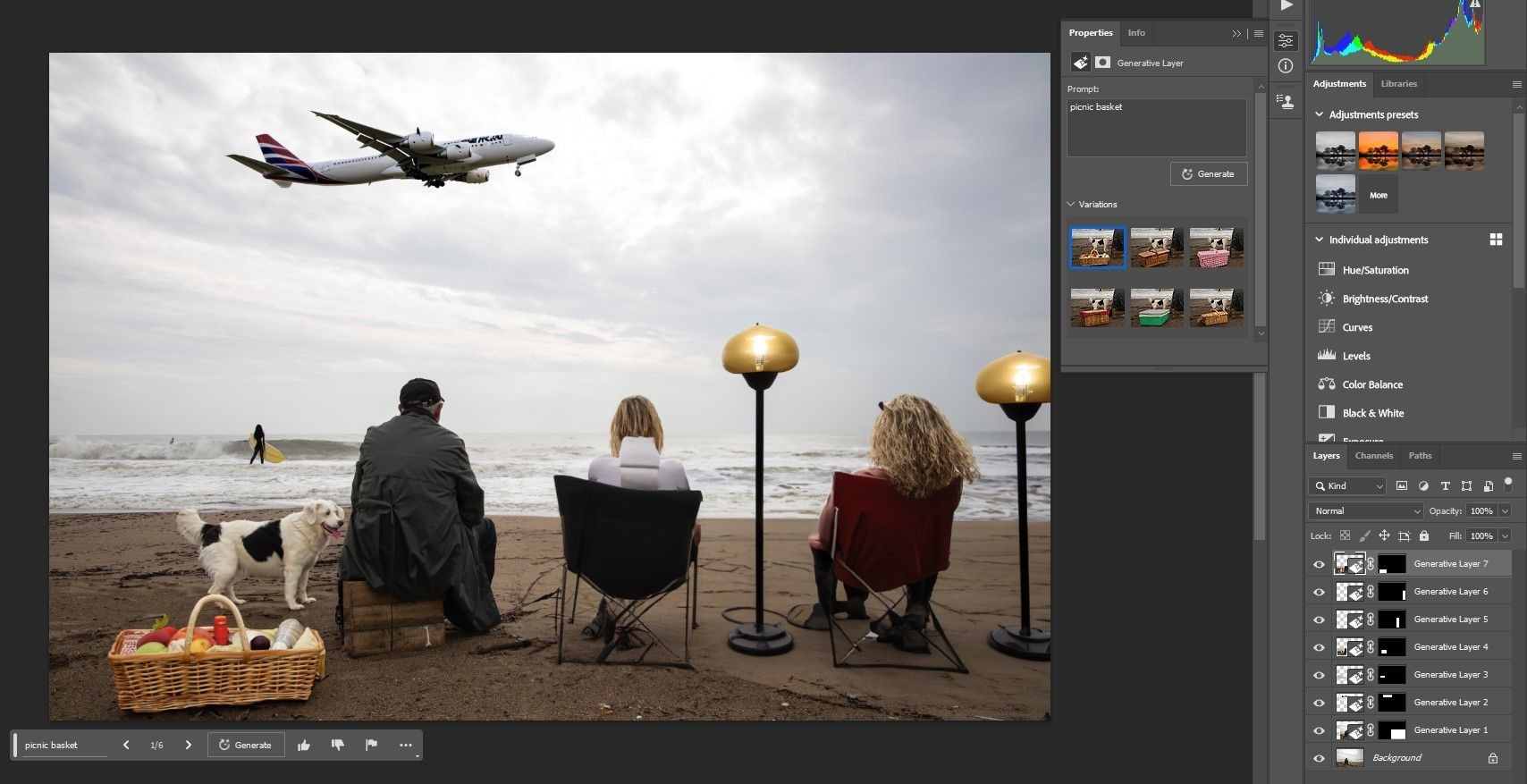This screenshot has width=1527, height=784.
Task: Select the pink picnic basket variation thumbnail
Action: coord(1217,248)
